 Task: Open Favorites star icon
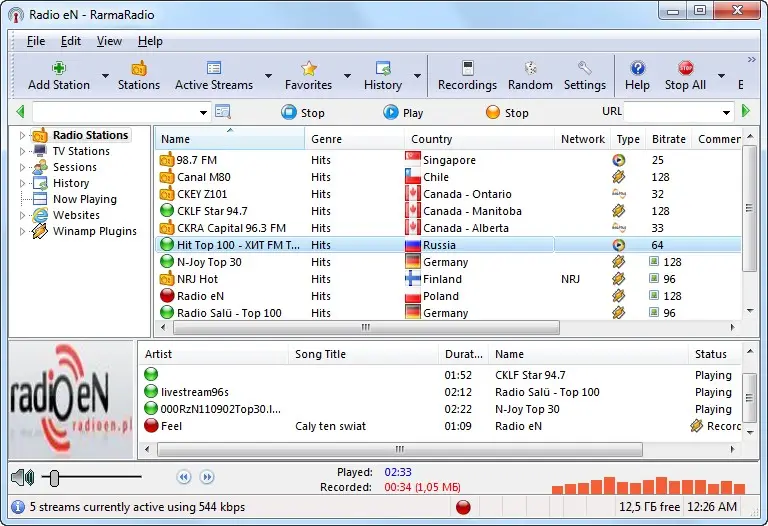pos(309,68)
